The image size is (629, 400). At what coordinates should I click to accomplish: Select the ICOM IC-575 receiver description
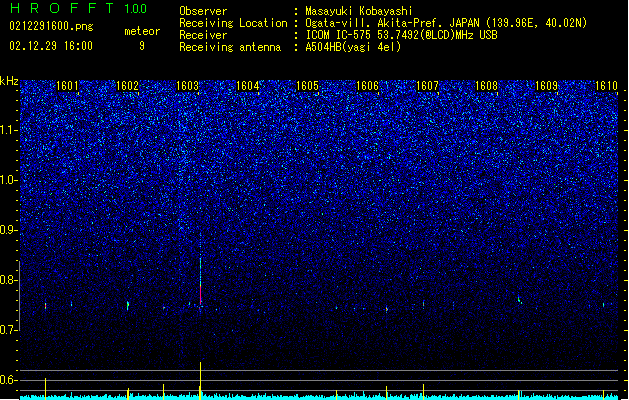click(402, 35)
